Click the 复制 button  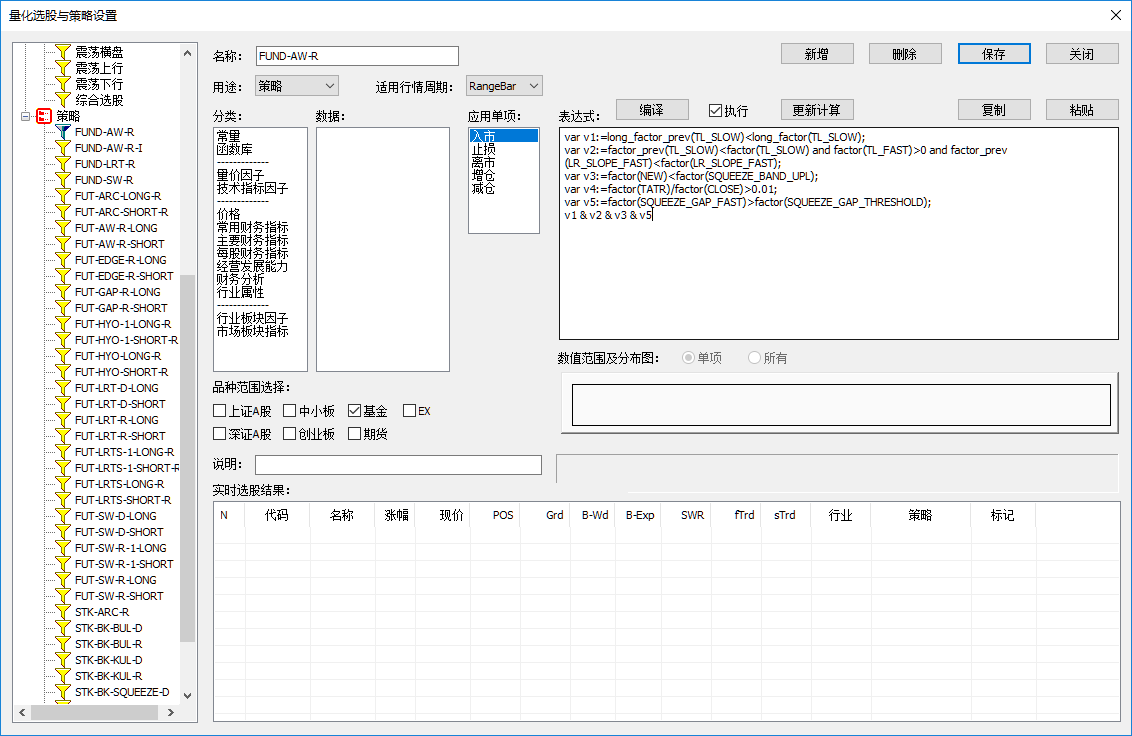[x=994, y=110]
